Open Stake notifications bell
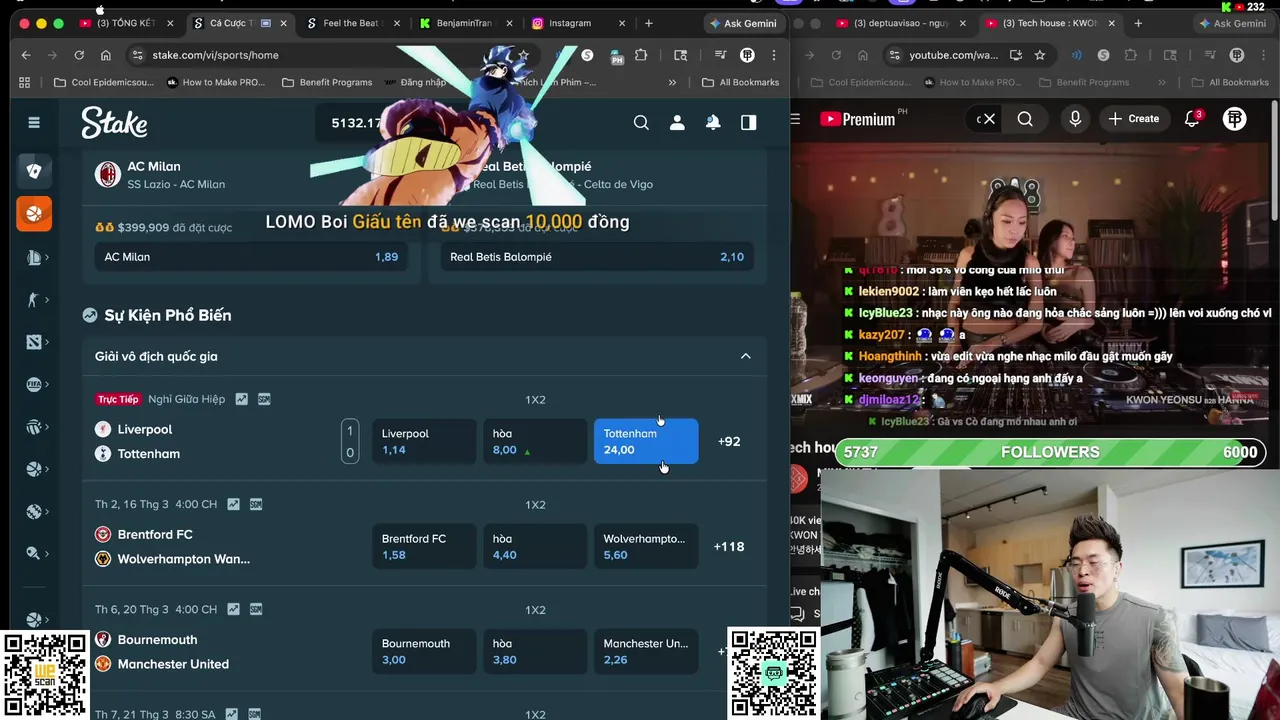The width and height of the screenshot is (1280, 720). [713, 122]
